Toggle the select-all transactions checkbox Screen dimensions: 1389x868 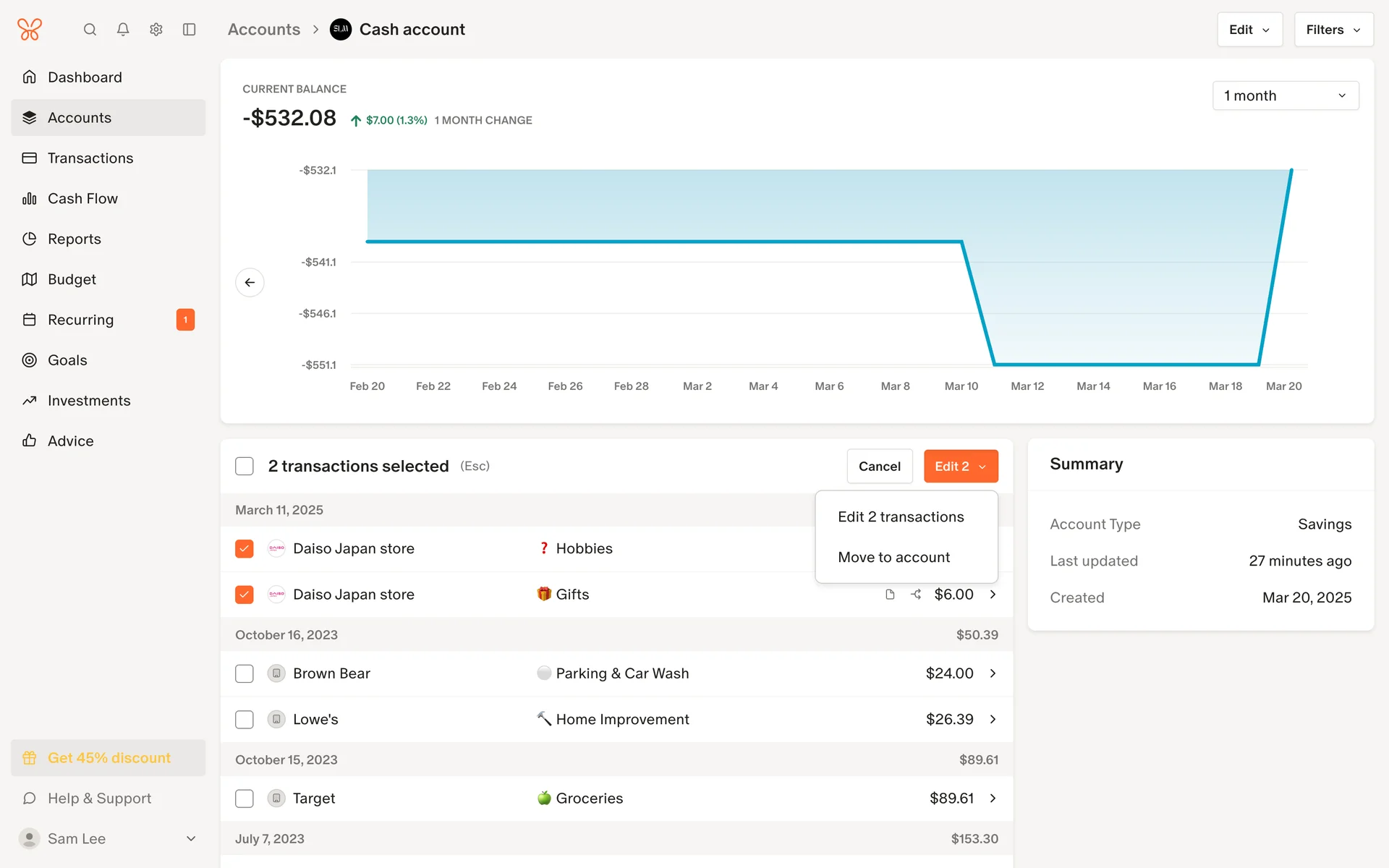click(245, 467)
